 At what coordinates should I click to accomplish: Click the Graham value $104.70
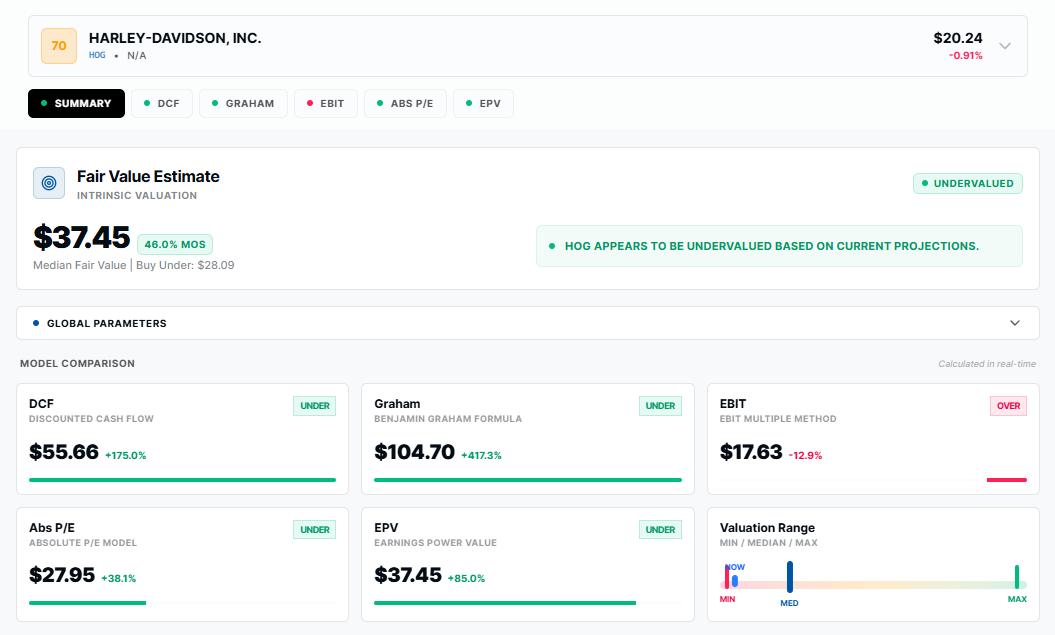[x=414, y=452]
